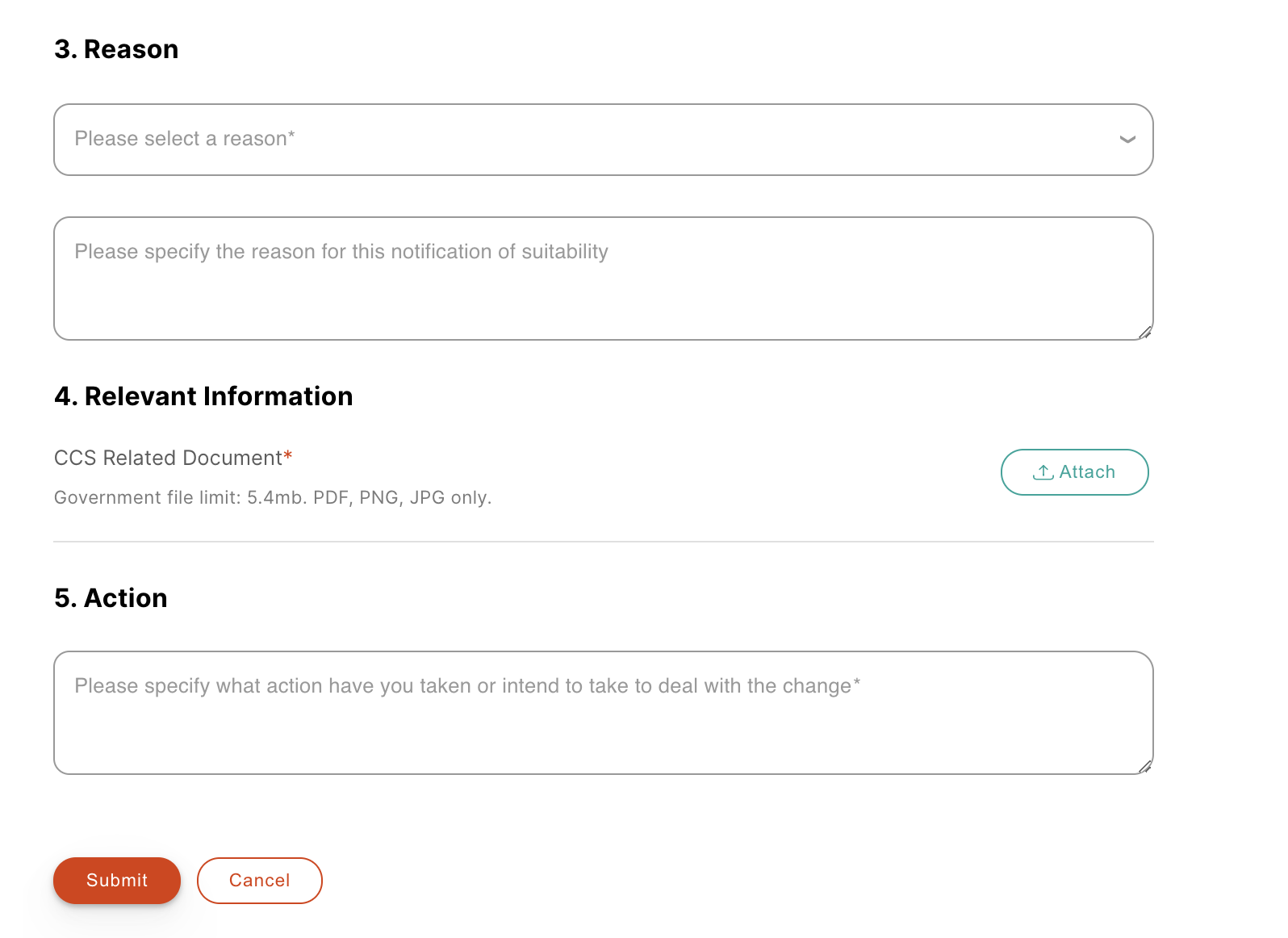This screenshot has height=938, width=1288.
Task: Open the 'Please select a reason' dropdown
Action: point(603,140)
